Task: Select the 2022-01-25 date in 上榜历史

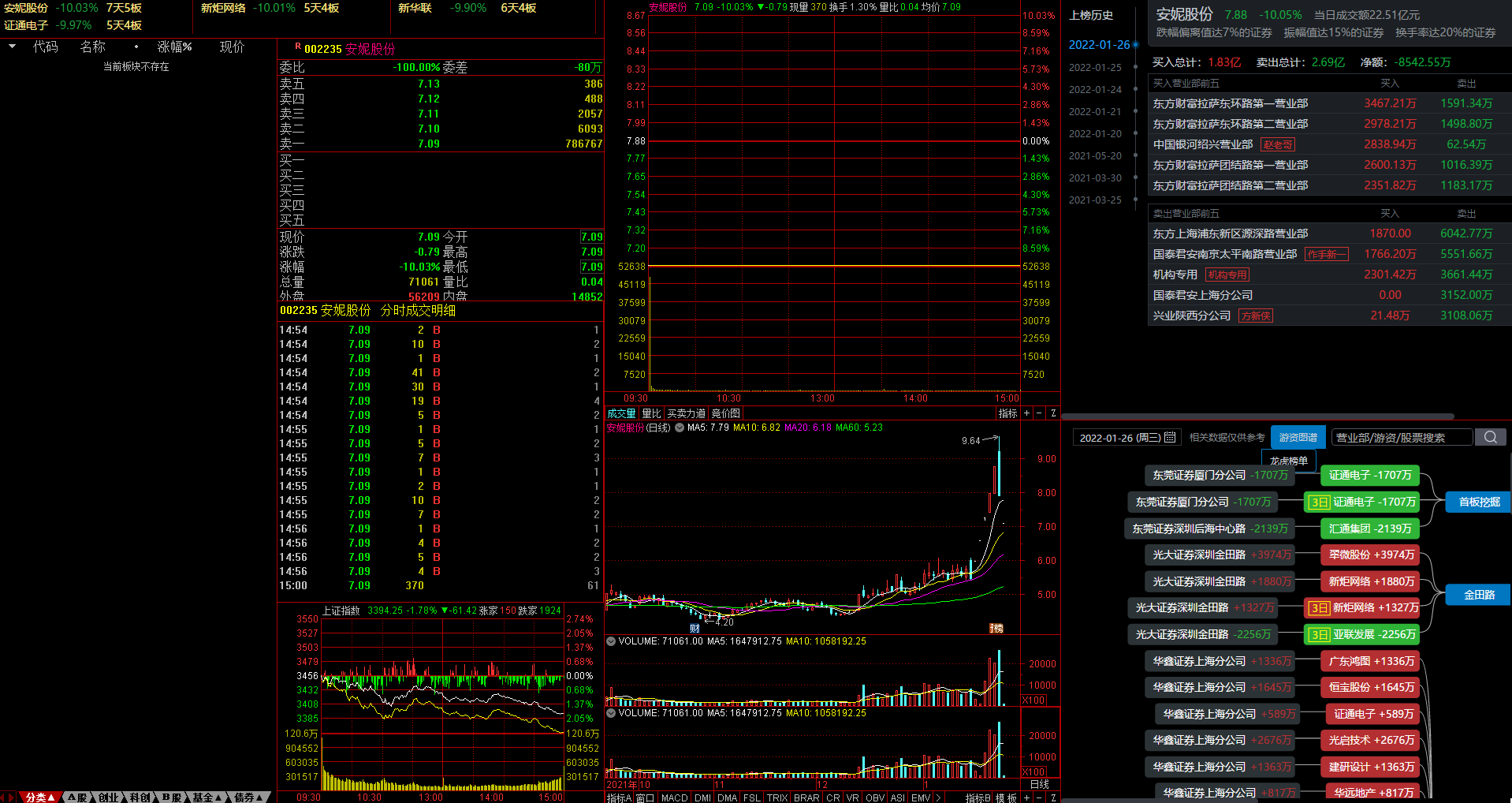Action: click(1095, 67)
